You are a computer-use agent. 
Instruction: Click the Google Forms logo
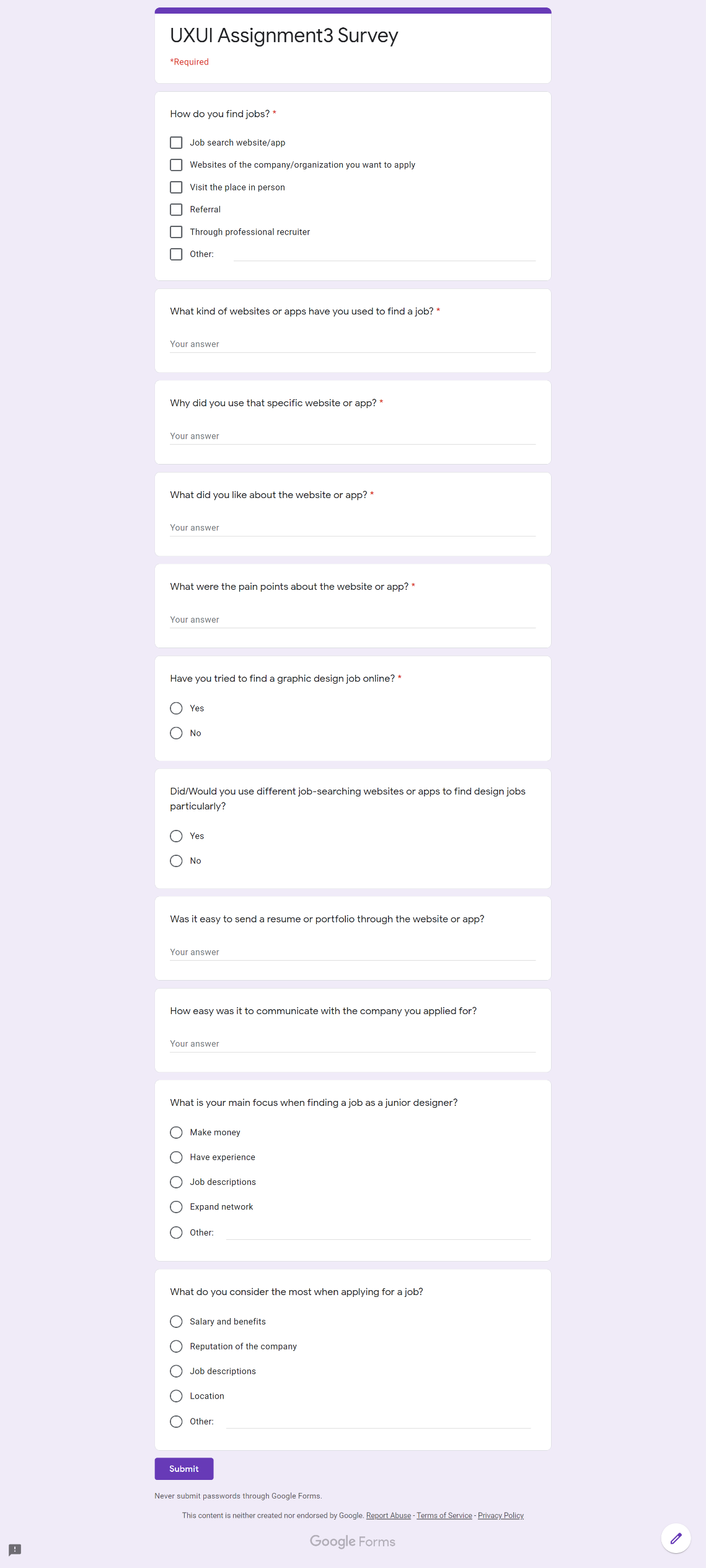click(x=353, y=1541)
